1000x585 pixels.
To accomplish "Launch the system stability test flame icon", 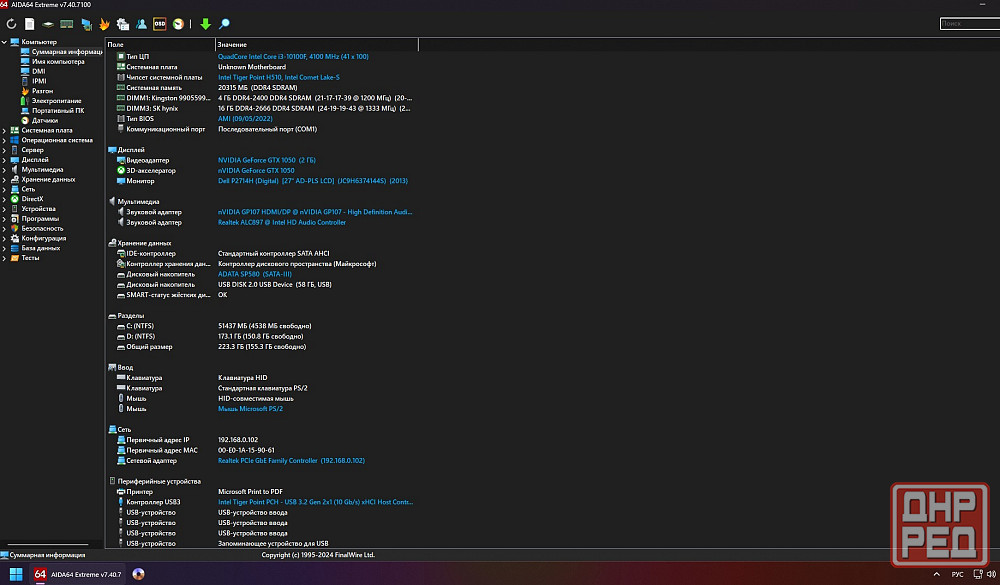I will coord(104,24).
